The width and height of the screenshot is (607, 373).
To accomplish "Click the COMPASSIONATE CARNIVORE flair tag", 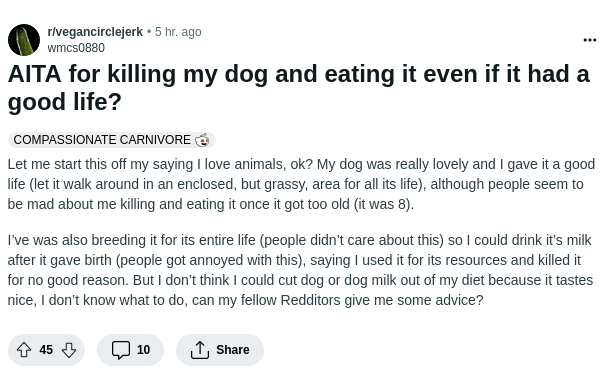I will tap(111, 140).
